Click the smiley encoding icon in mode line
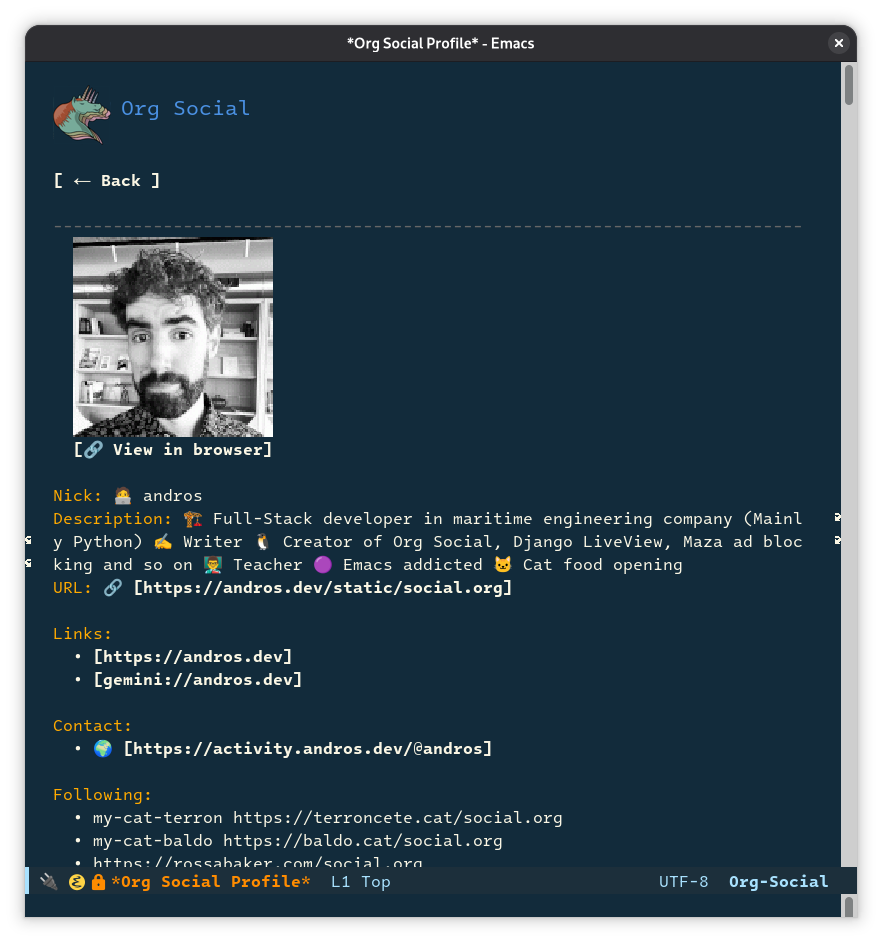The width and height of the screenshot is (882, 942). [x=77, y=881]
